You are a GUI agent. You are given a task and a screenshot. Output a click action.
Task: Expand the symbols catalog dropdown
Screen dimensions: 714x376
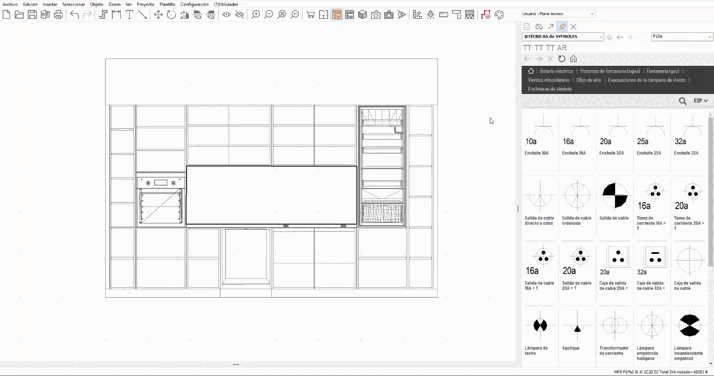(x=563, y=36)
